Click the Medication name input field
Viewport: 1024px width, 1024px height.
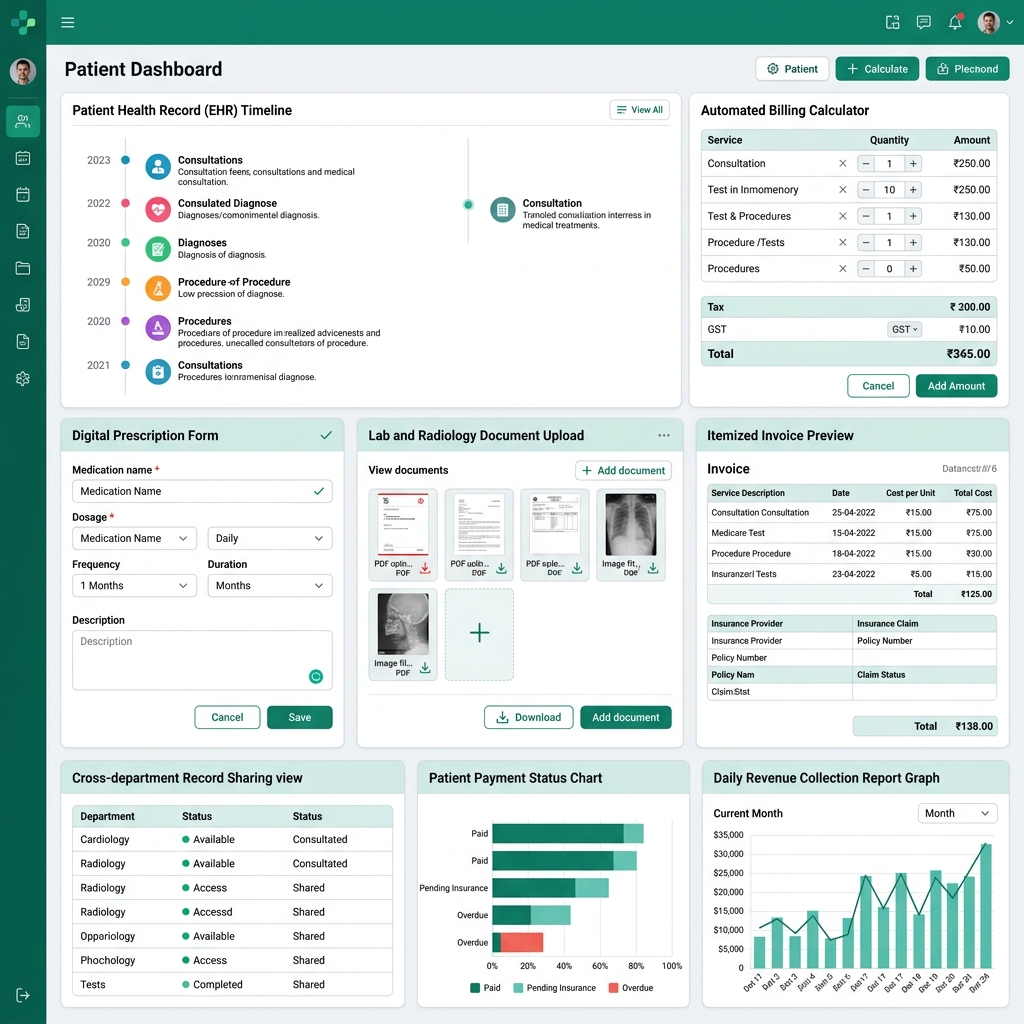click(202, 491)
